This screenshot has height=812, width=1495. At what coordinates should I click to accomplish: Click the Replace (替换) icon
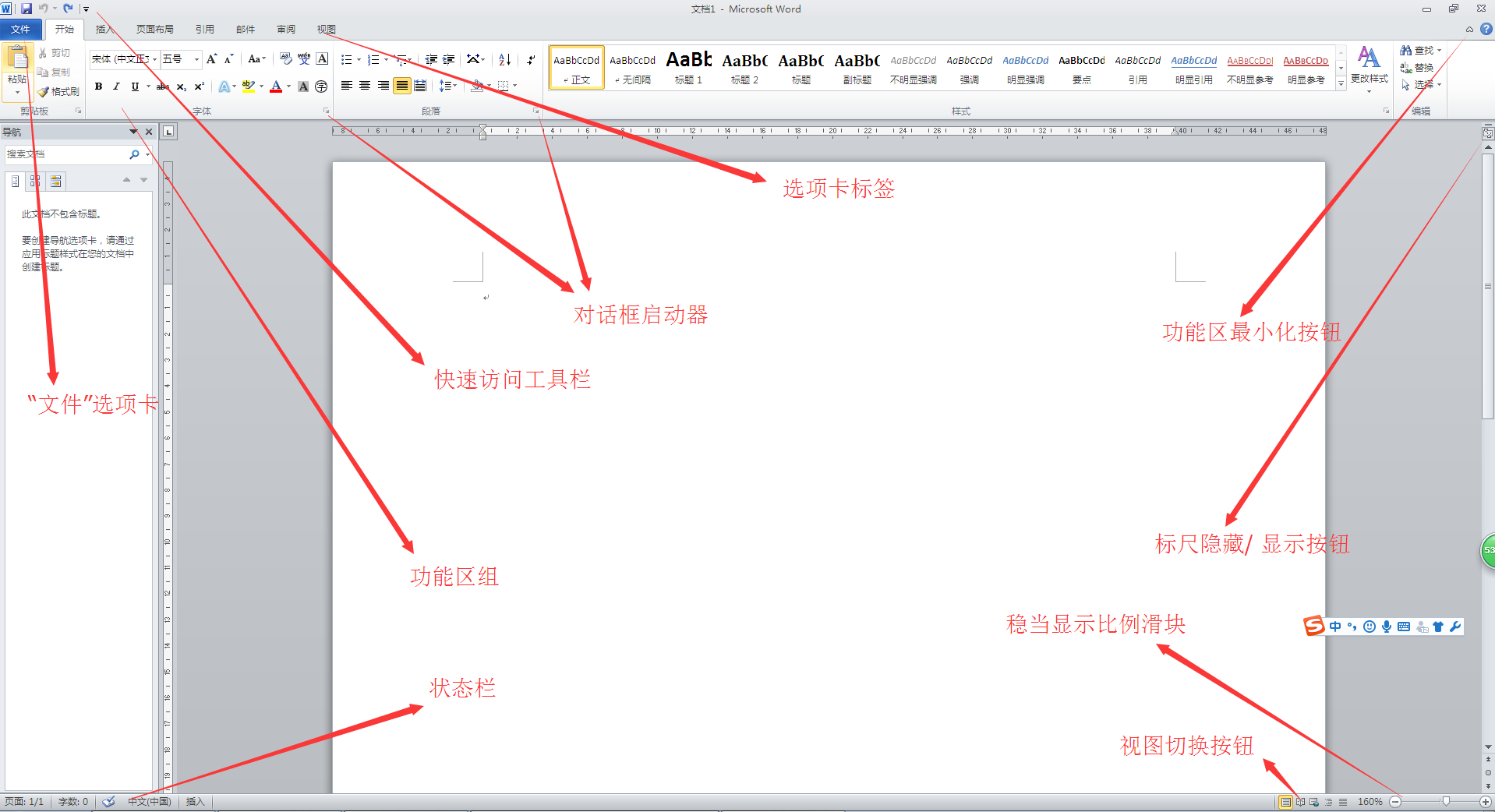[1406, 68]
